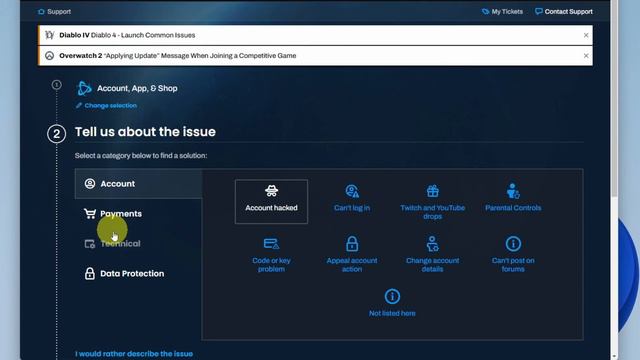The height and width of the screenshot is (360, 640).
Task: Select the Account category tab
Action: pos(138,184)
